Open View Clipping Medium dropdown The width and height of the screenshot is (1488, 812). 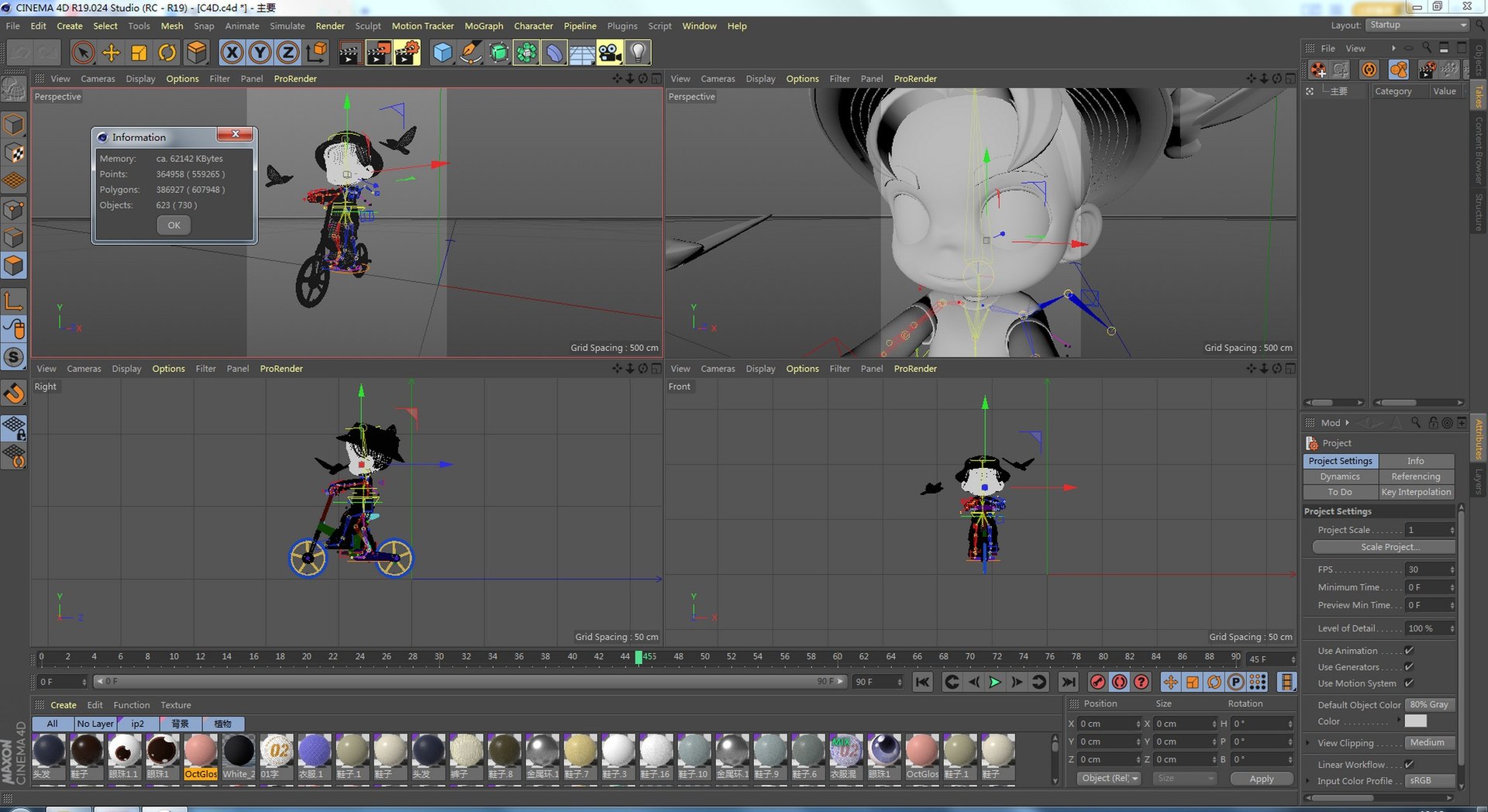1431,743
